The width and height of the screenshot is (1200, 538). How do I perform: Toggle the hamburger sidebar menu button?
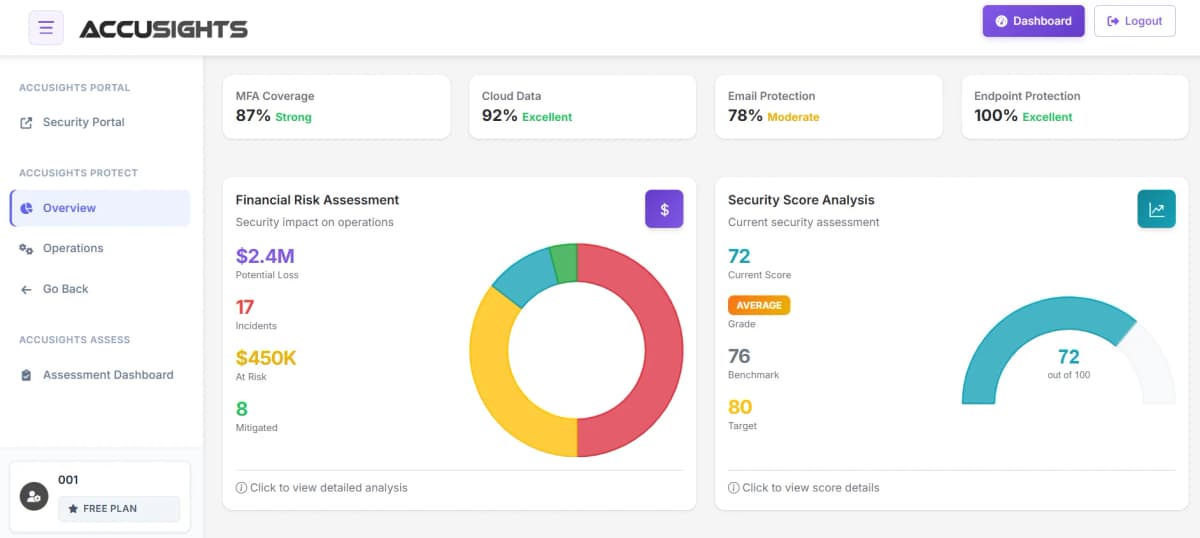point(46,28)
